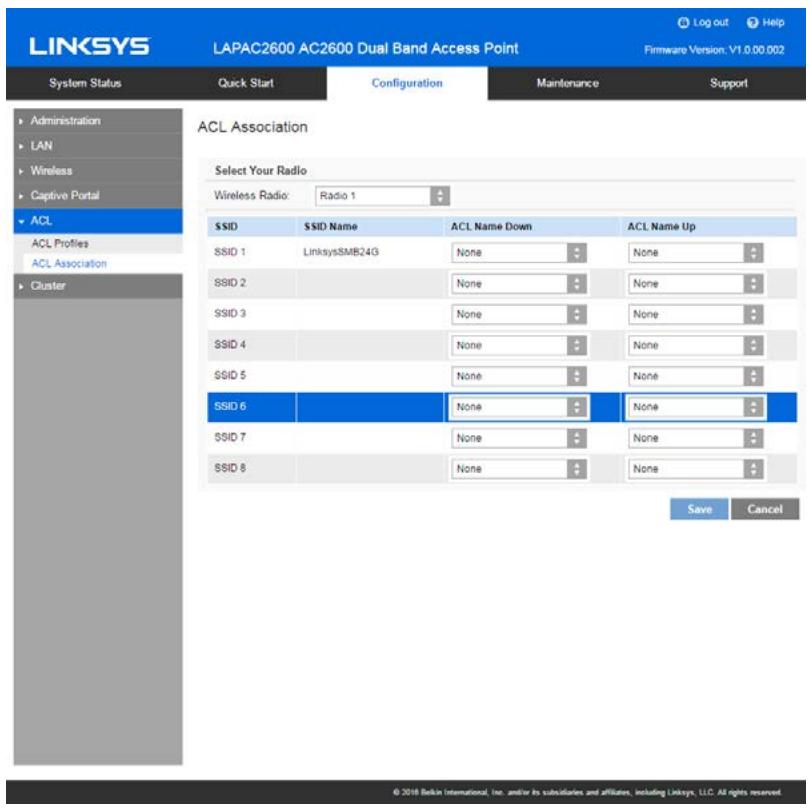Switch to the Configuration tab
The height and width of the screenshot is (810, 809).
(407, 83)
